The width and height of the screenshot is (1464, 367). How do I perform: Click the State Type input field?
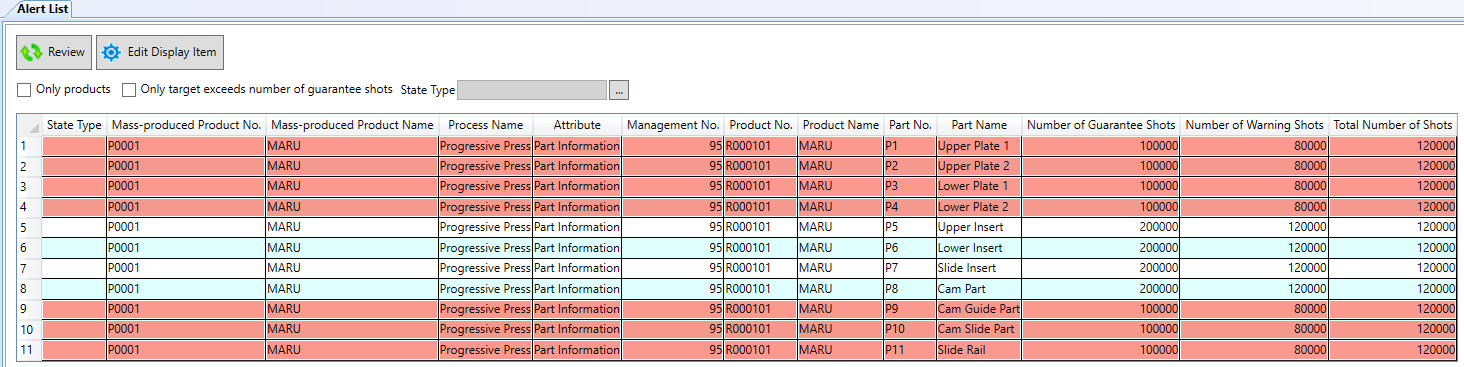pyautogui.click(x=532, y=90)
